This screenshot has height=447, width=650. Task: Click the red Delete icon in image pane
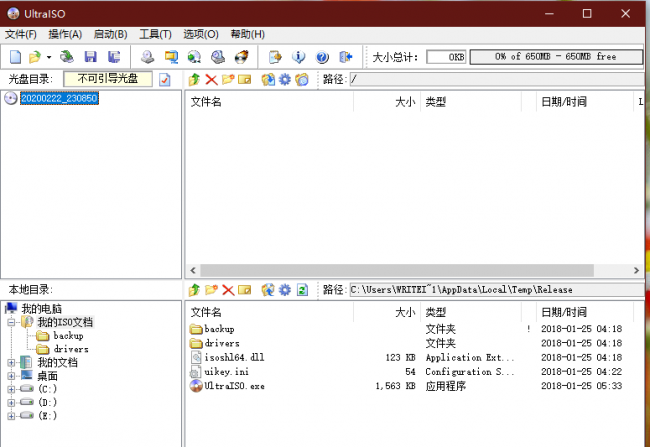(211, 79)
